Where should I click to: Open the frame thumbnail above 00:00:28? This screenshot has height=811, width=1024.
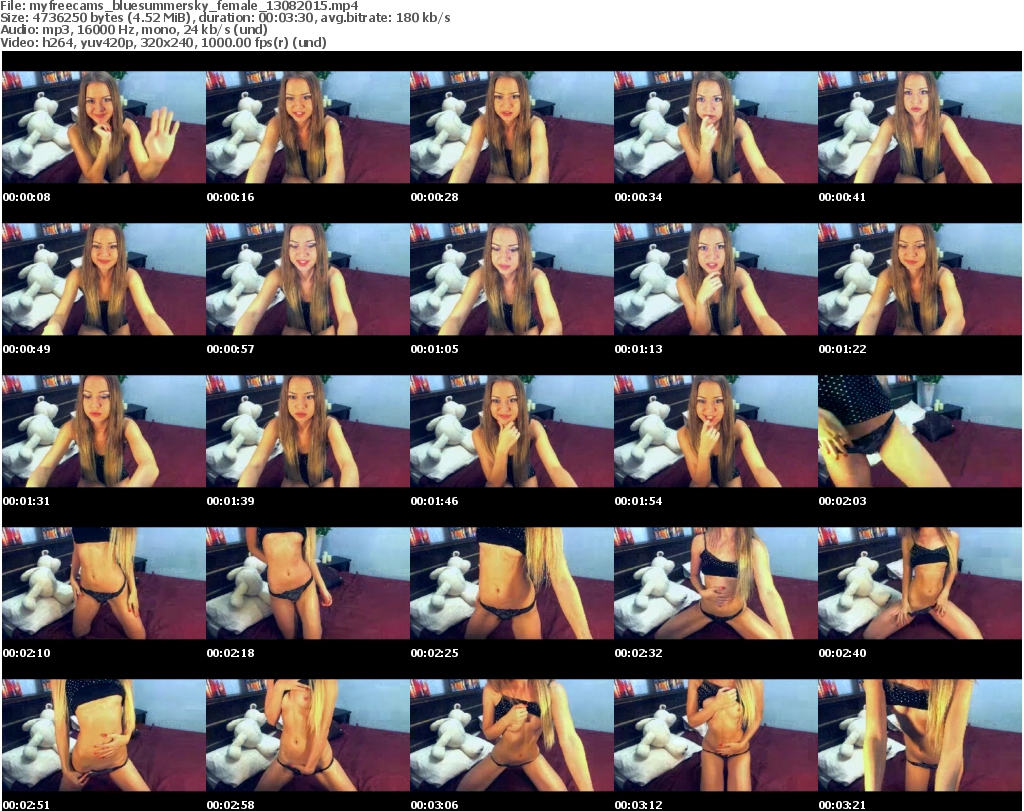[x=511, y=127]
